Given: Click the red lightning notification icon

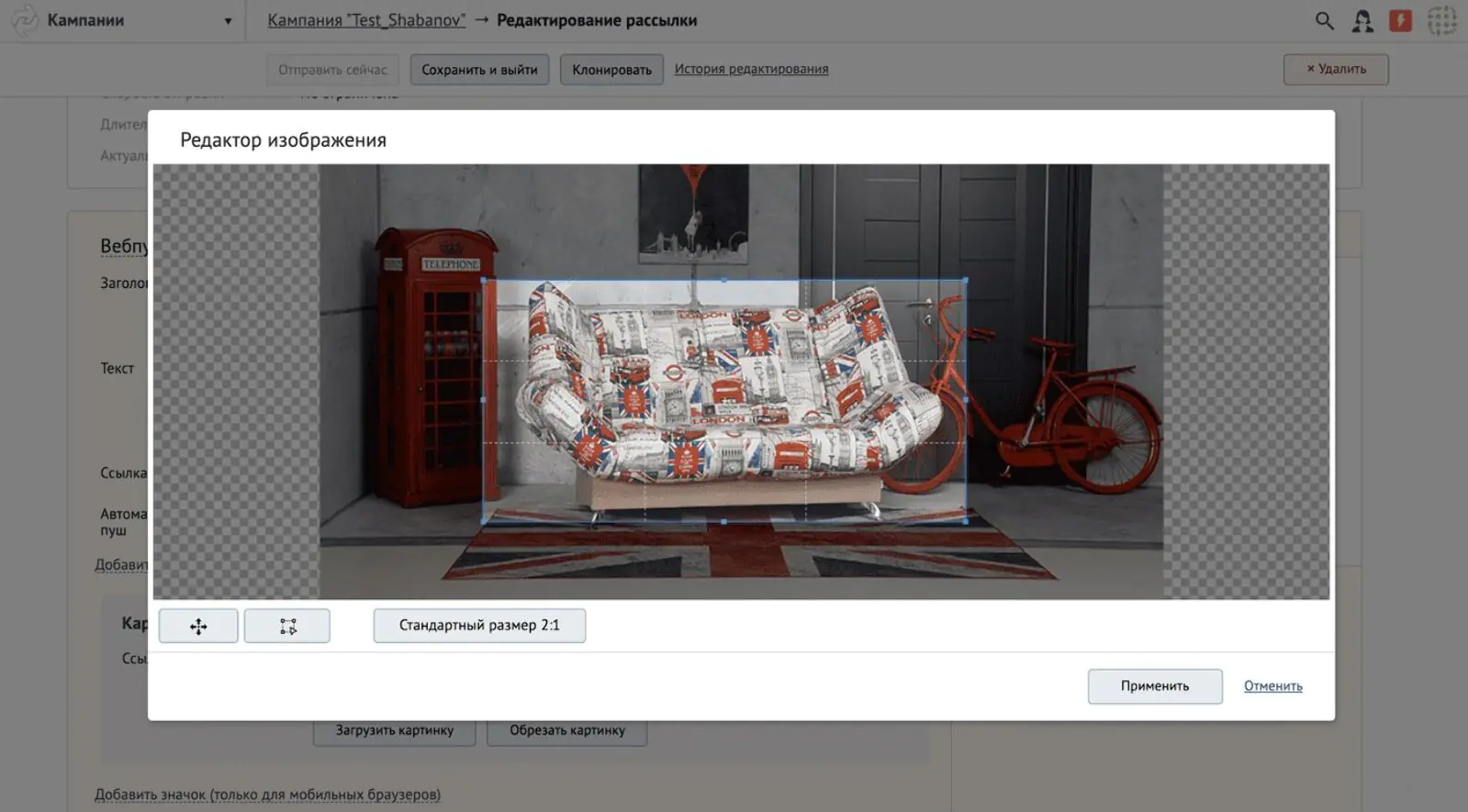Looking at the screenshot, I should point(1400,20).
